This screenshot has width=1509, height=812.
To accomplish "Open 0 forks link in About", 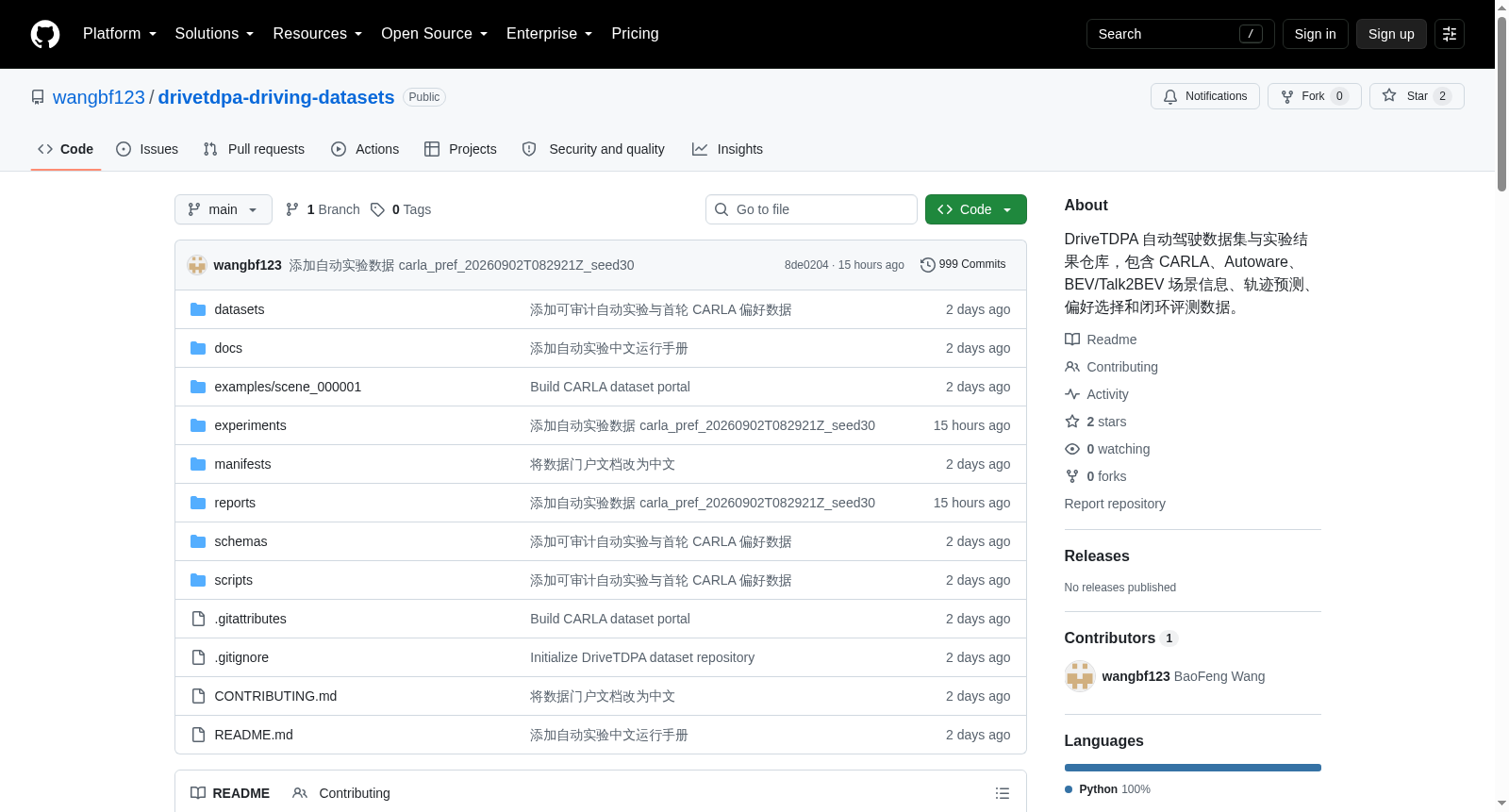I will click(1106, 476).
